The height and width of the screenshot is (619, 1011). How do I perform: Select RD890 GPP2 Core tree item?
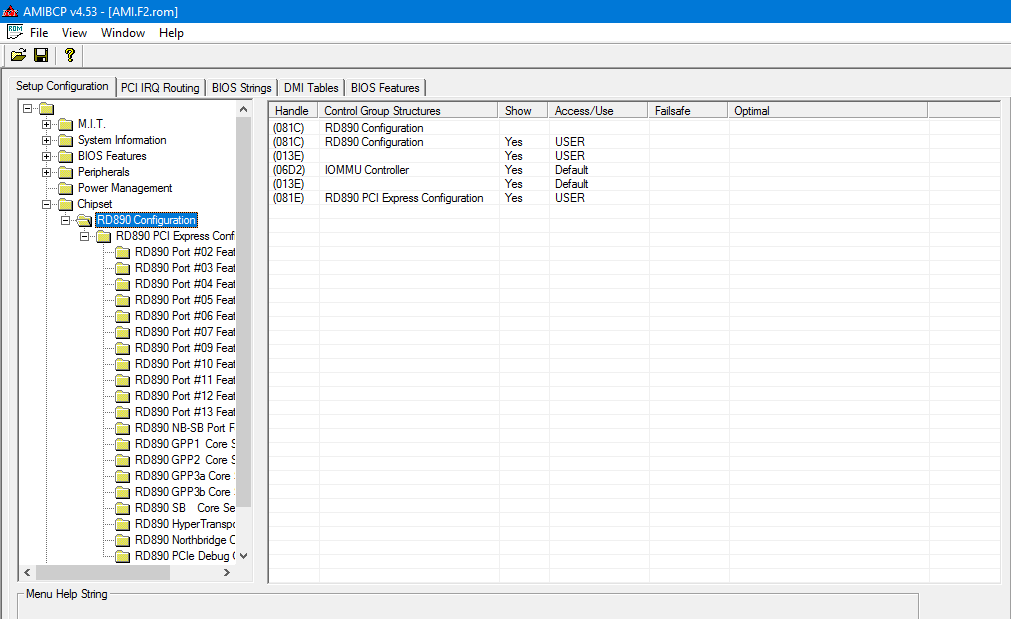[184, 460]
